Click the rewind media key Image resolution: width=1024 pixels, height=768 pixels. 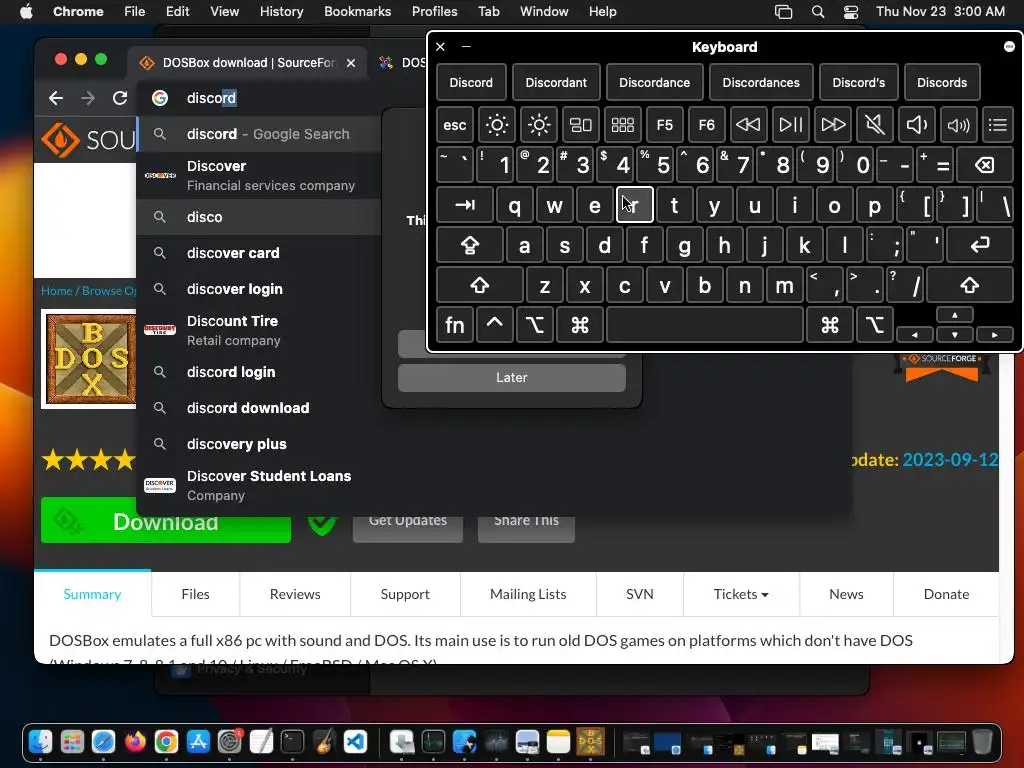(748, 125)
